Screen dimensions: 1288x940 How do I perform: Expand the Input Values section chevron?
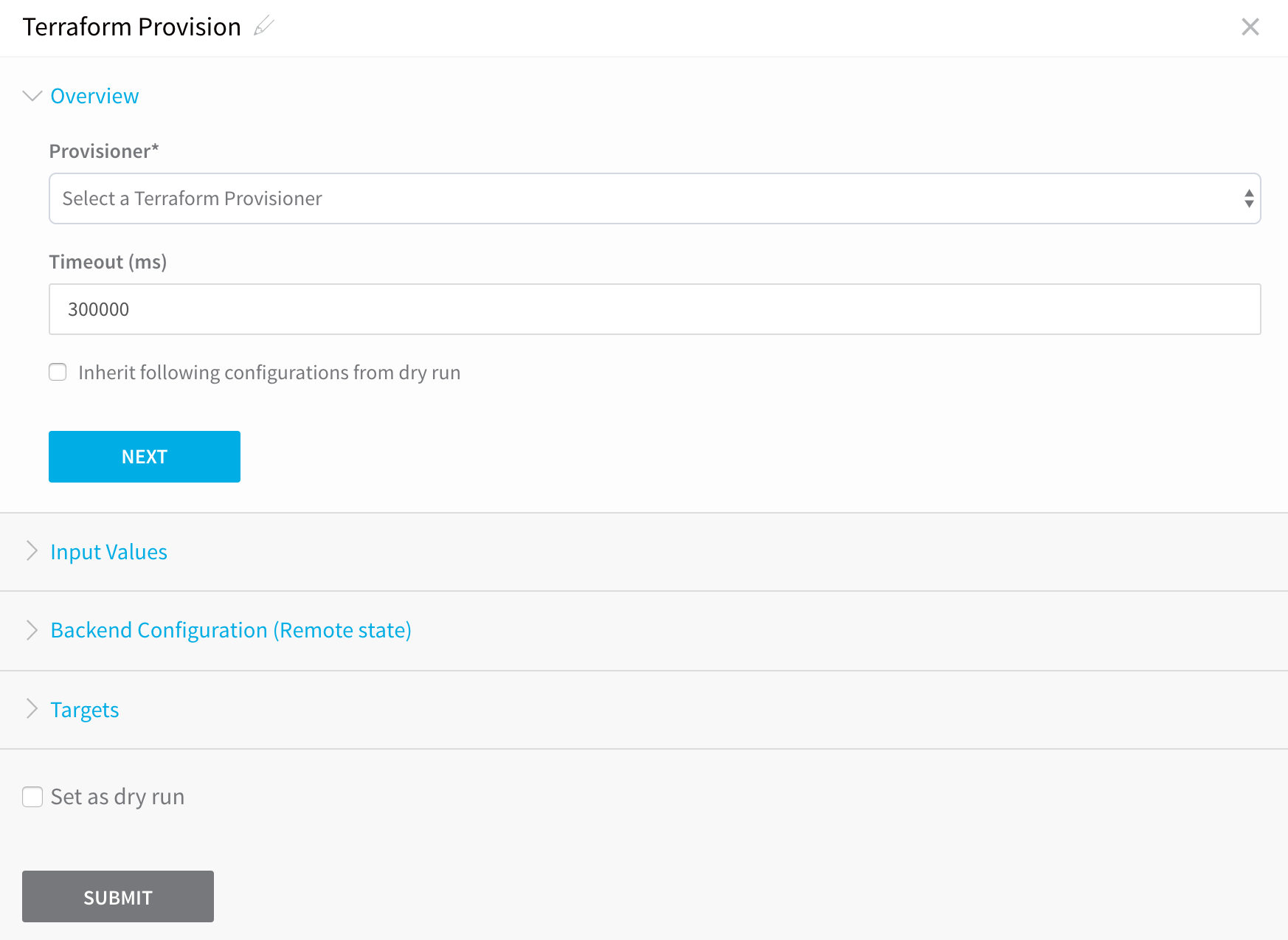[32, 551]
